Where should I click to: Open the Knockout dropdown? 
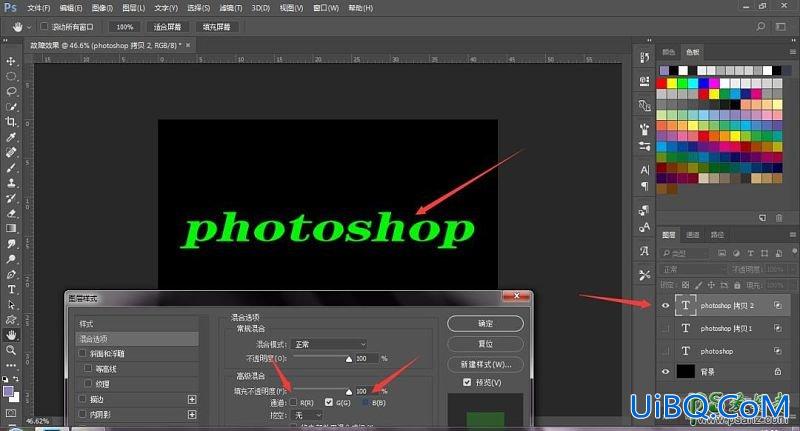click(309, 416)
